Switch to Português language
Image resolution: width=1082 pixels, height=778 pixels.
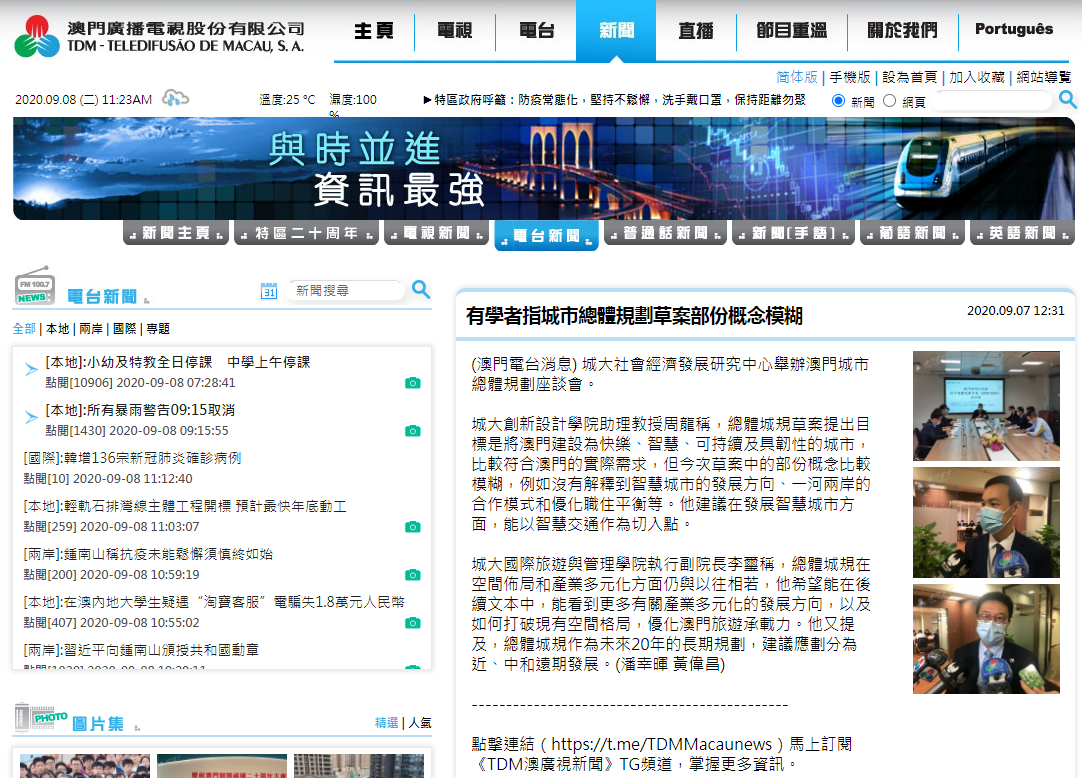(1014, 30)
